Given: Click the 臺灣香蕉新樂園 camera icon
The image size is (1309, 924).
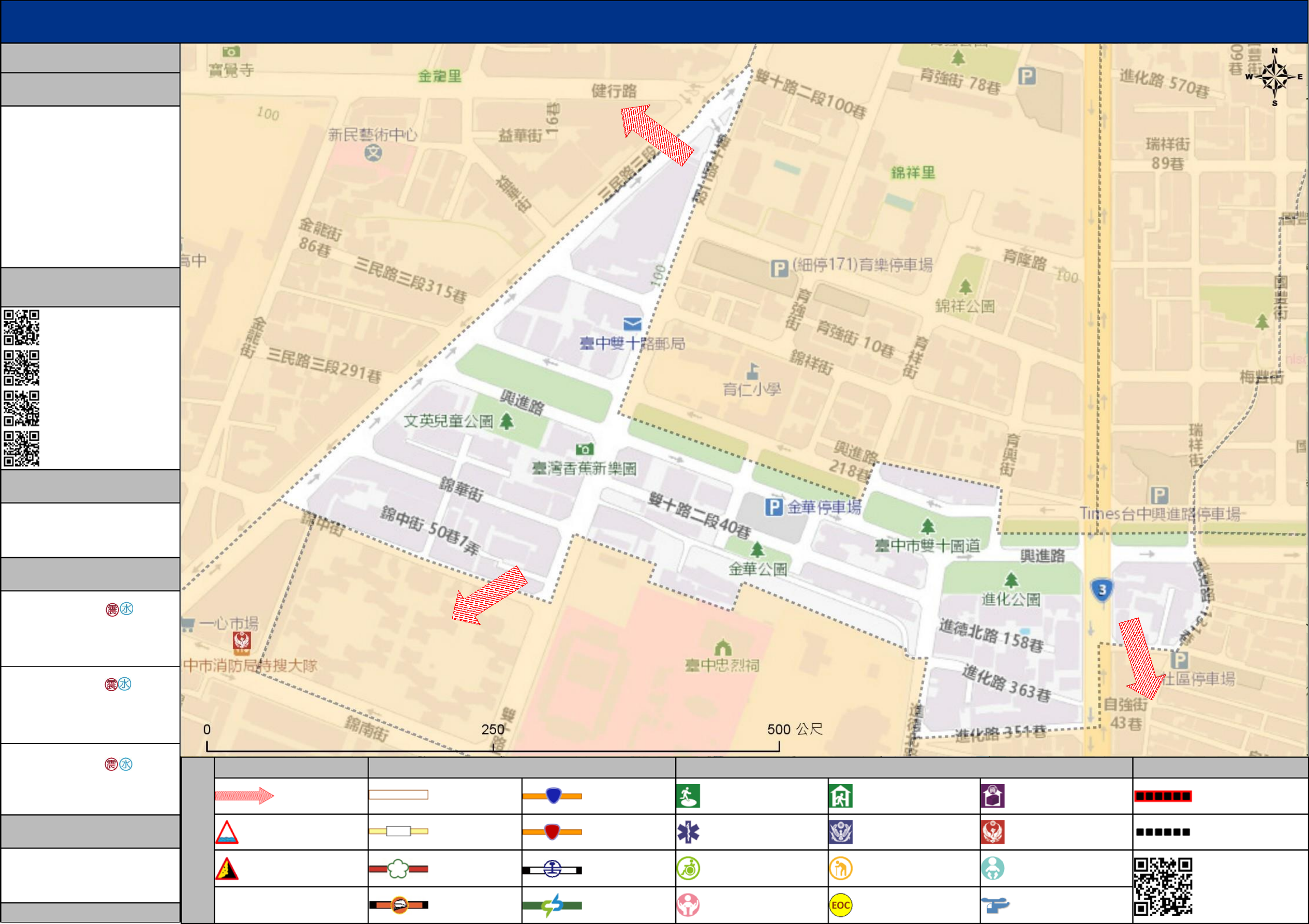Looking at the screenshot, I should [x=584, y=449].
